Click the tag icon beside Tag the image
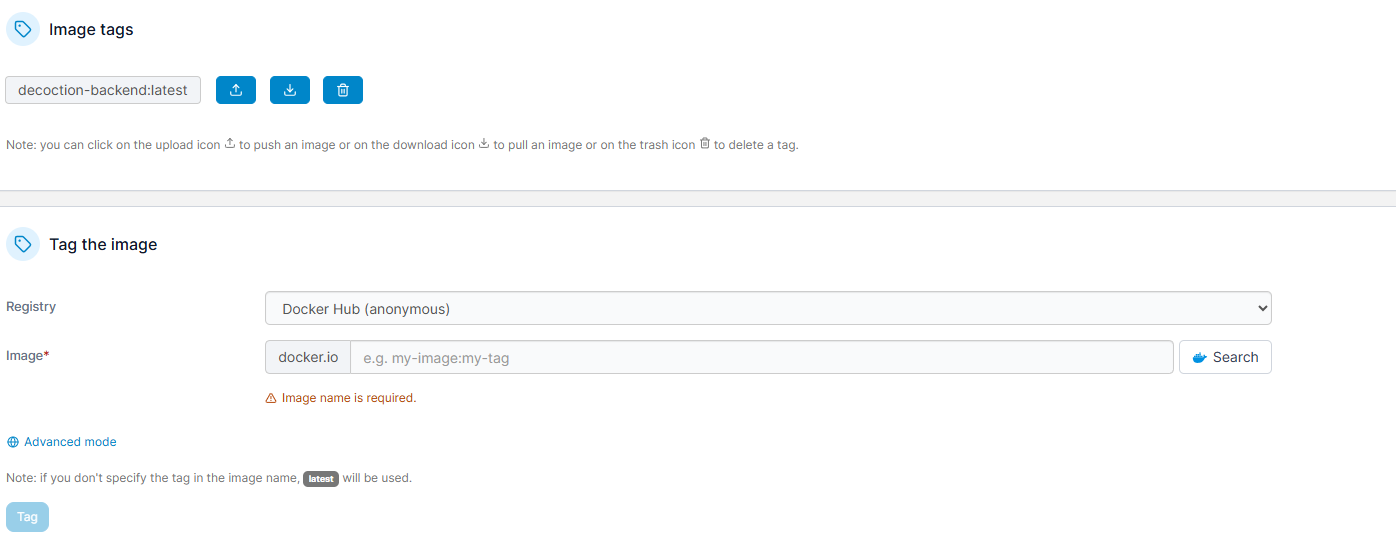This screenshot has width=1396, height=550. pyautogui.click(x=23, y=244)
